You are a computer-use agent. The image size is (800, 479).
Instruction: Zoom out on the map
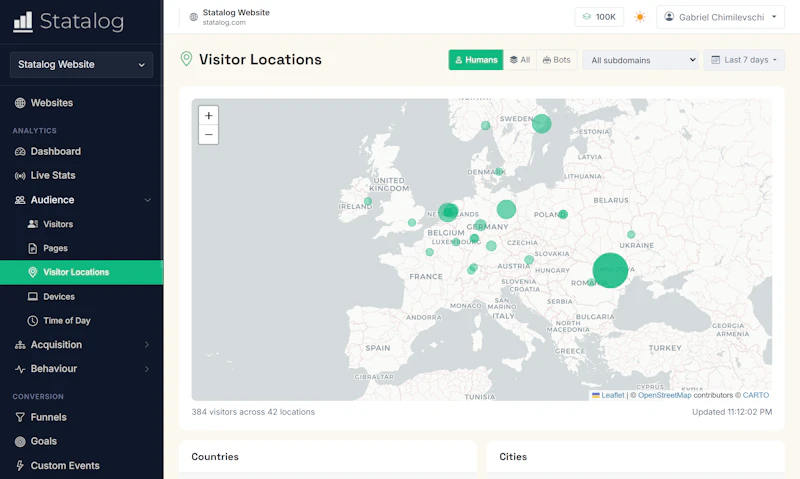click(x=208, y=135)
